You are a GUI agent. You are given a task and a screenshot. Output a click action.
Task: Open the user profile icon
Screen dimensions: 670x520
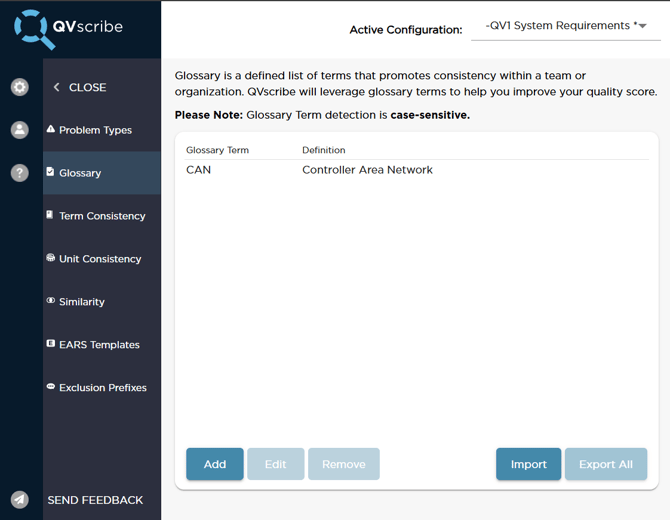20,130
